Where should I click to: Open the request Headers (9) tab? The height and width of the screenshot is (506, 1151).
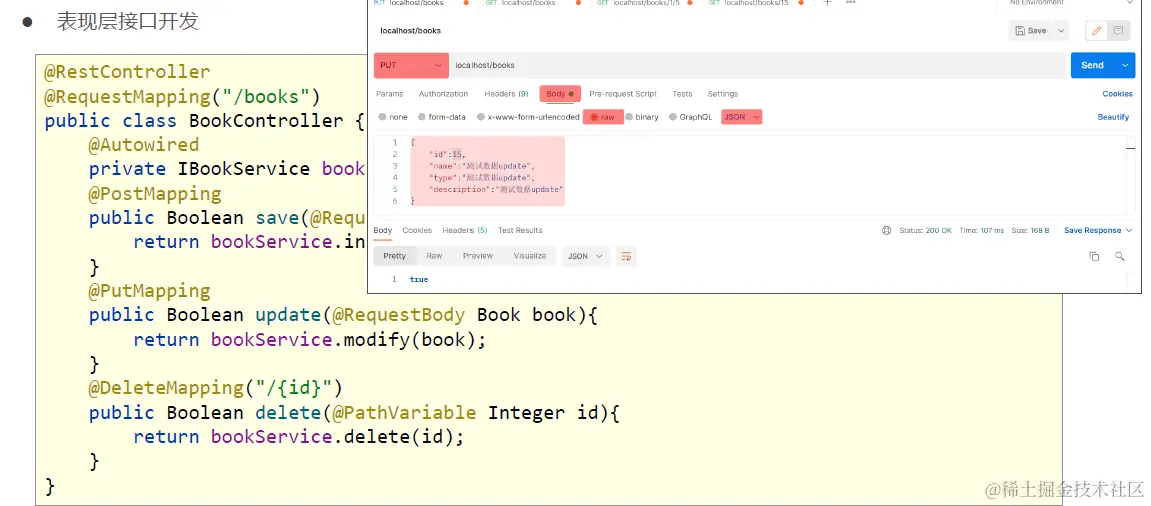(x=506, y=94)
